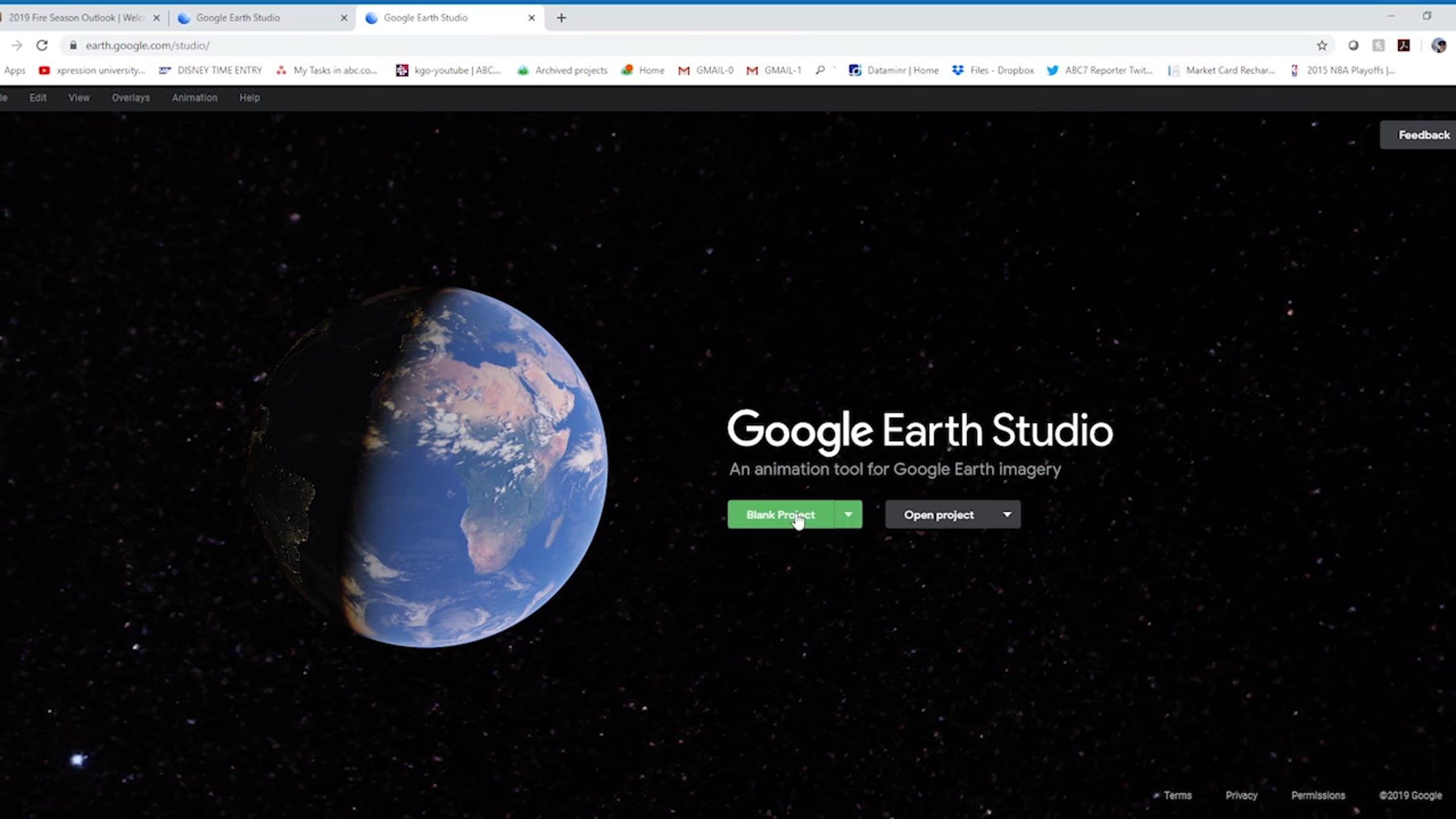Expand the Open project dropdown arrow
This screenshot has height=819, width=1456.
point(1007,514)
